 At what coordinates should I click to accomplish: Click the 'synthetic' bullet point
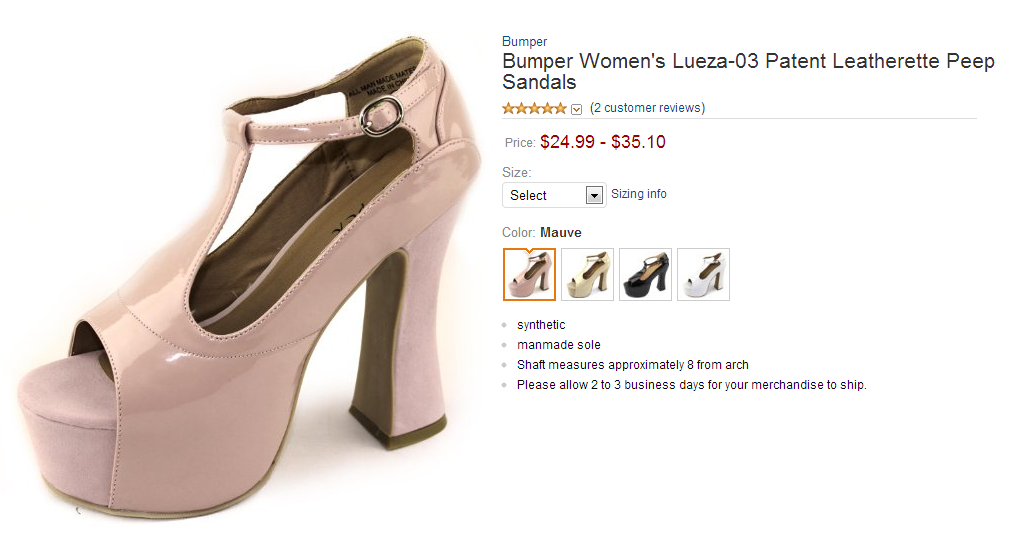tap(541, 325)
